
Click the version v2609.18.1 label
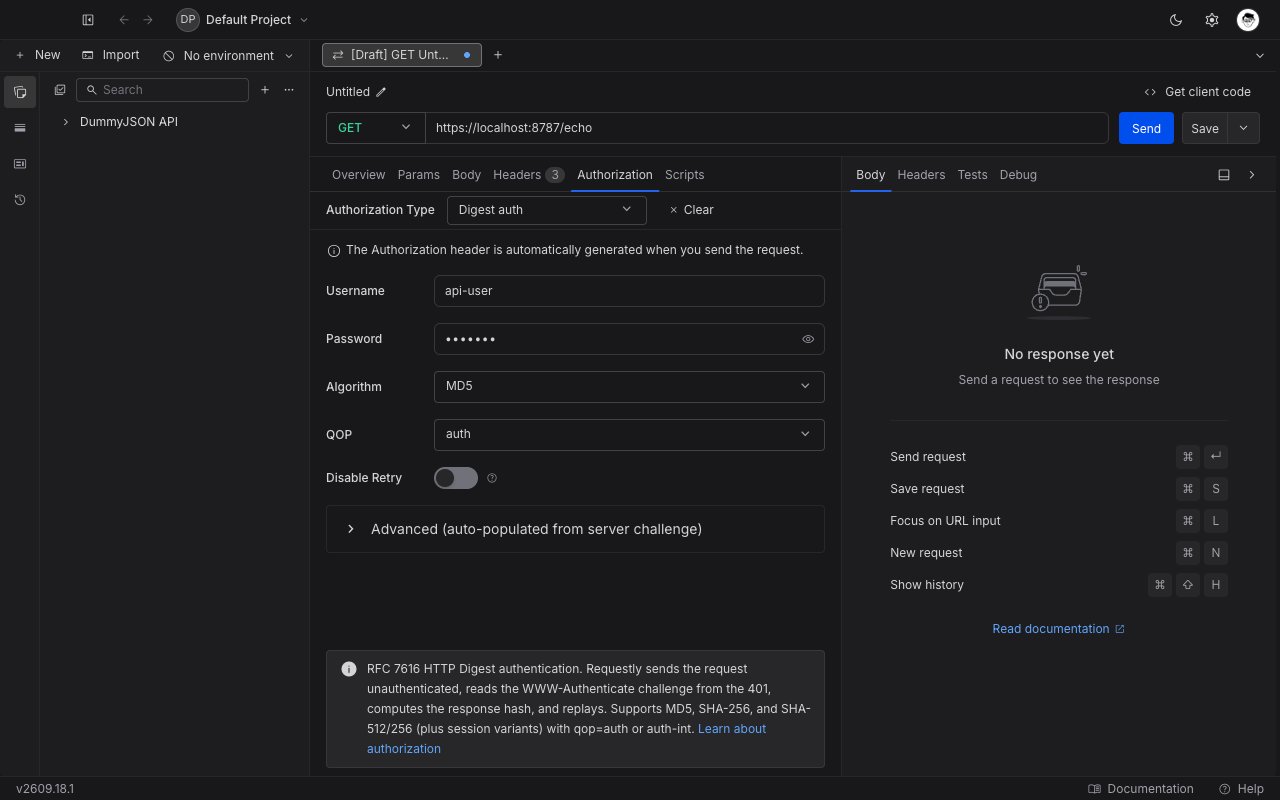click(x=45, y=789)
